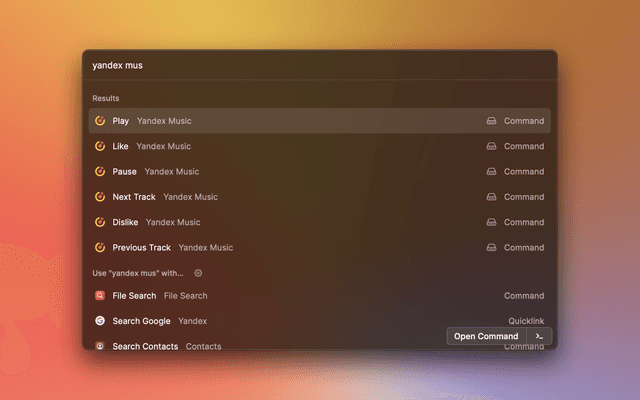Click Yandex Music icon beside Like
The height and width of the screenshot is (400, 640).
100,146
